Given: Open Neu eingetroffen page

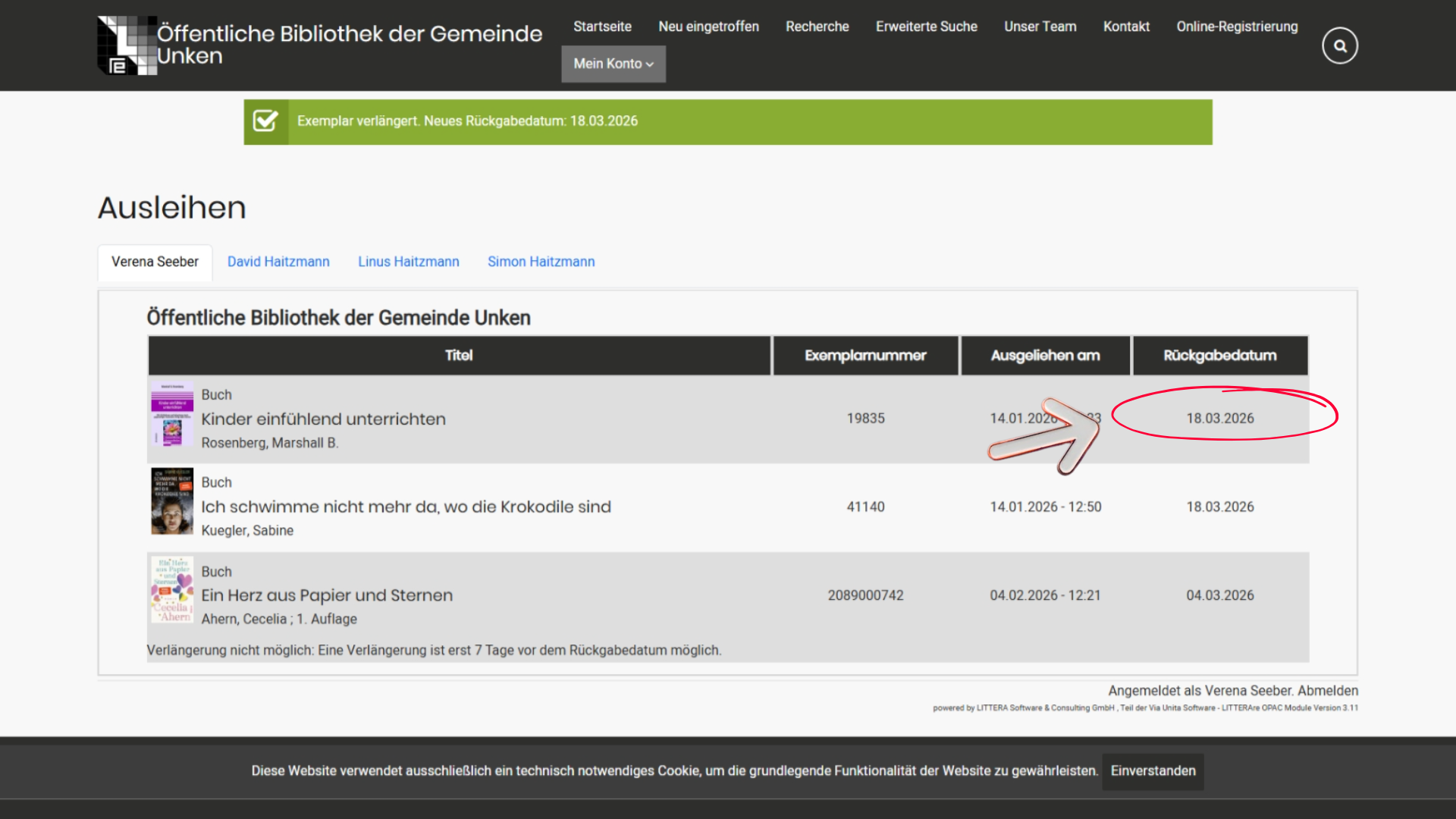Looking at the screenshot, I should (708, 27).
